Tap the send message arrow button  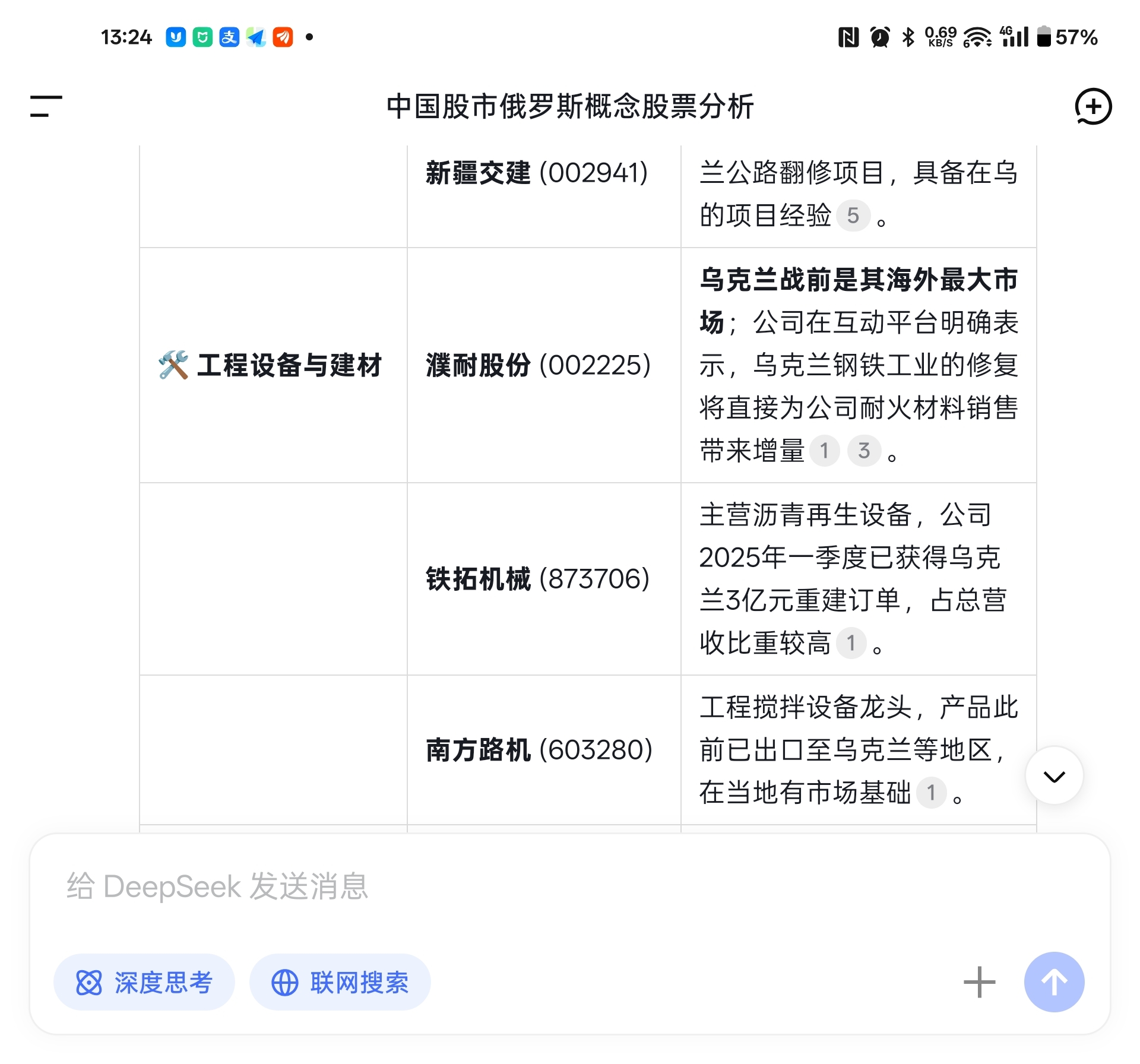point(1054,982)
